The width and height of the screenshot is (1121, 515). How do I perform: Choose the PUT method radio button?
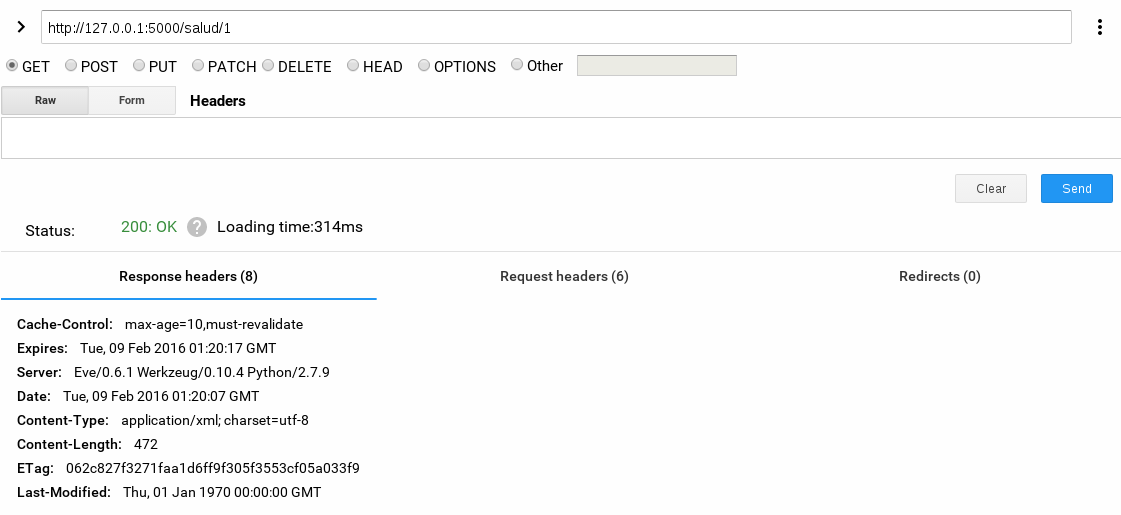[139, 66]
